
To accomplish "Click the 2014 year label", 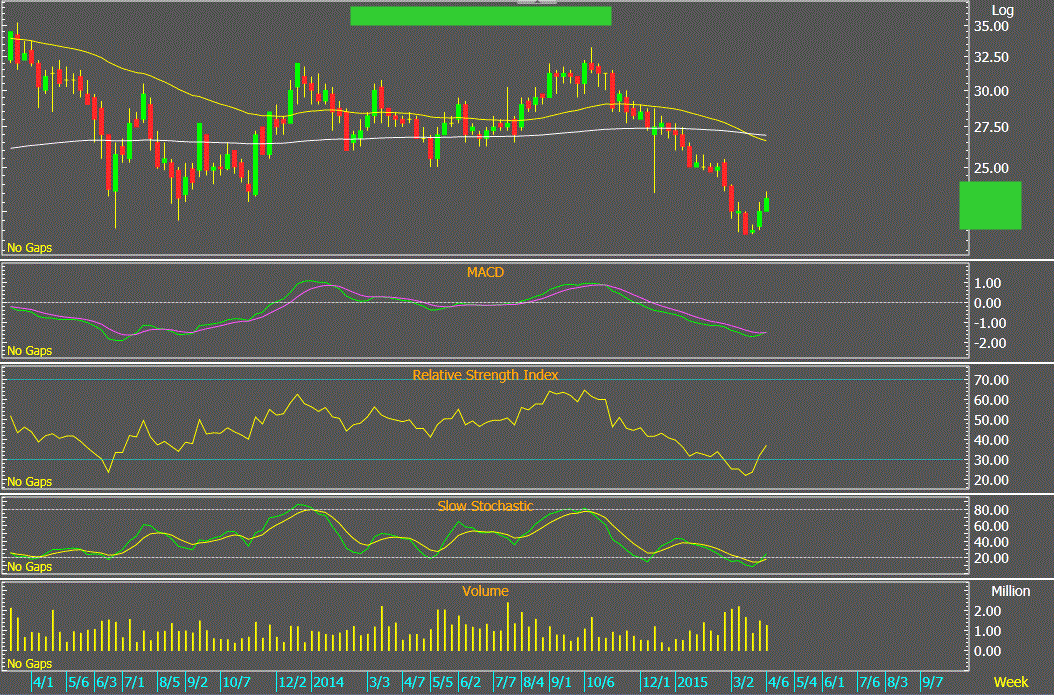I will coord(329,683).
